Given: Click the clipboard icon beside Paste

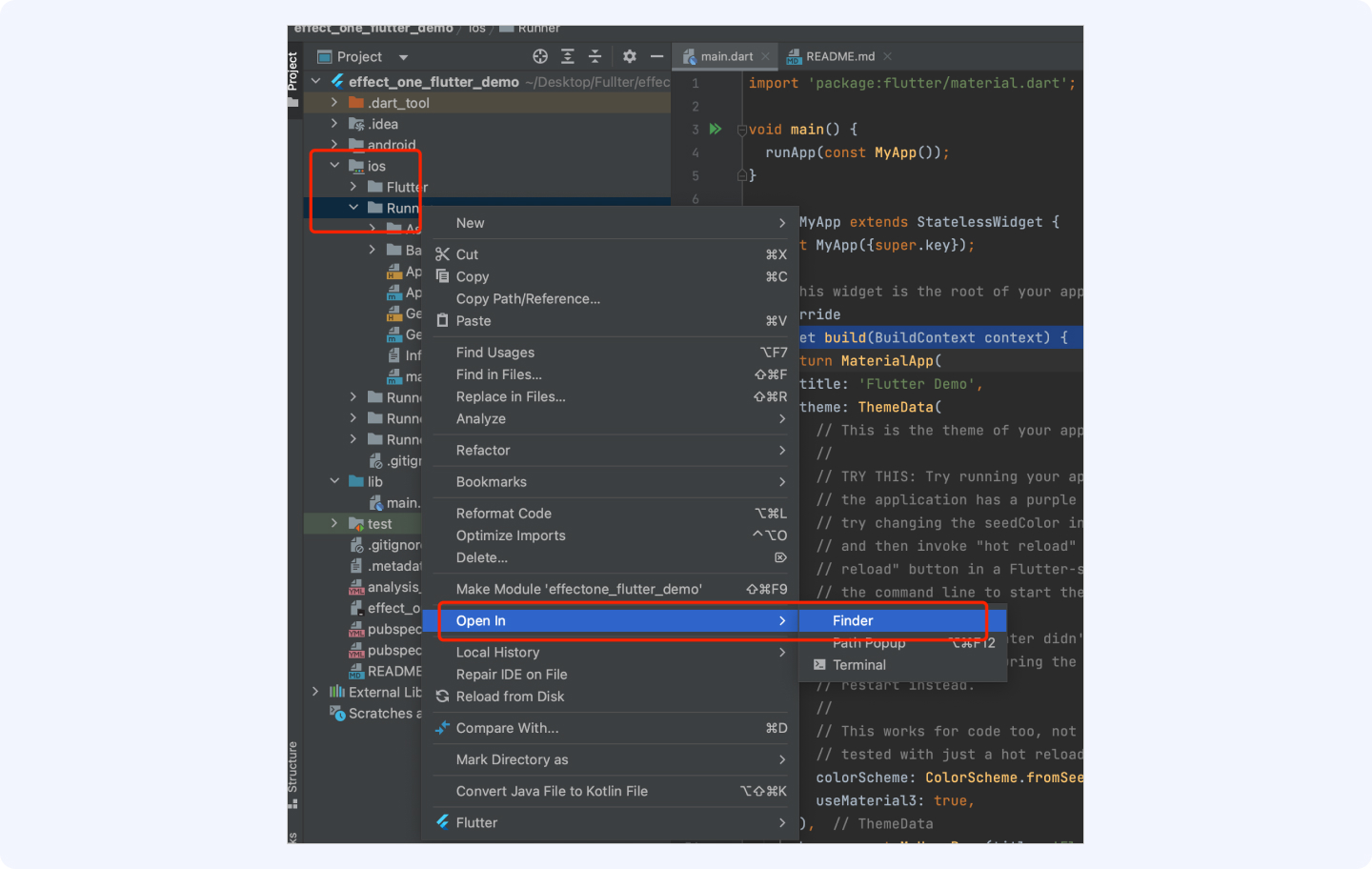Looking at the screenshot, I should pos(442,321).
